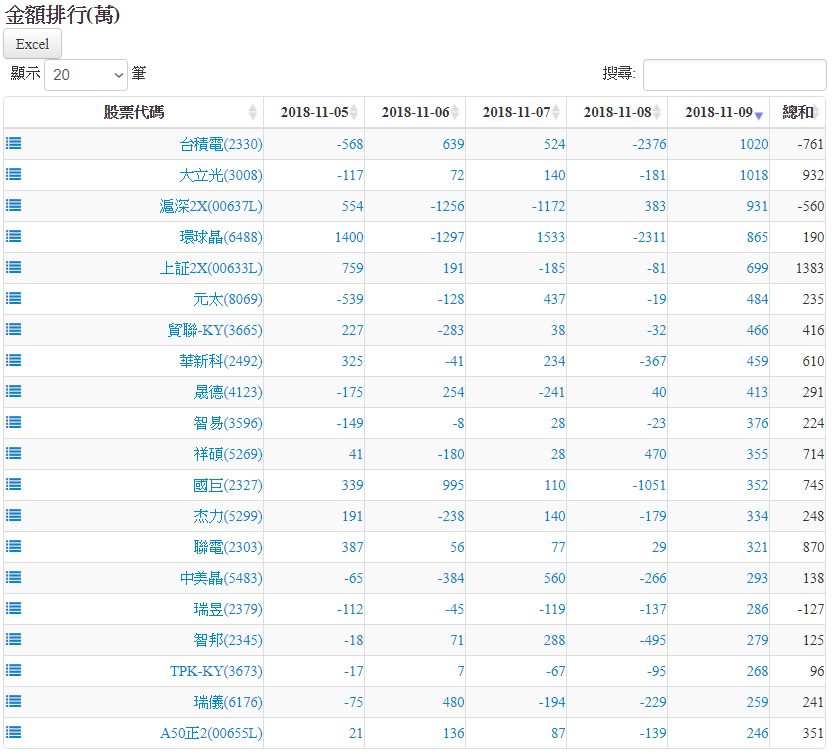Screen dimensions: 834x754
Task: Open the row menu icon for 環球晶(6488)
Action: [x=14, y=236]
